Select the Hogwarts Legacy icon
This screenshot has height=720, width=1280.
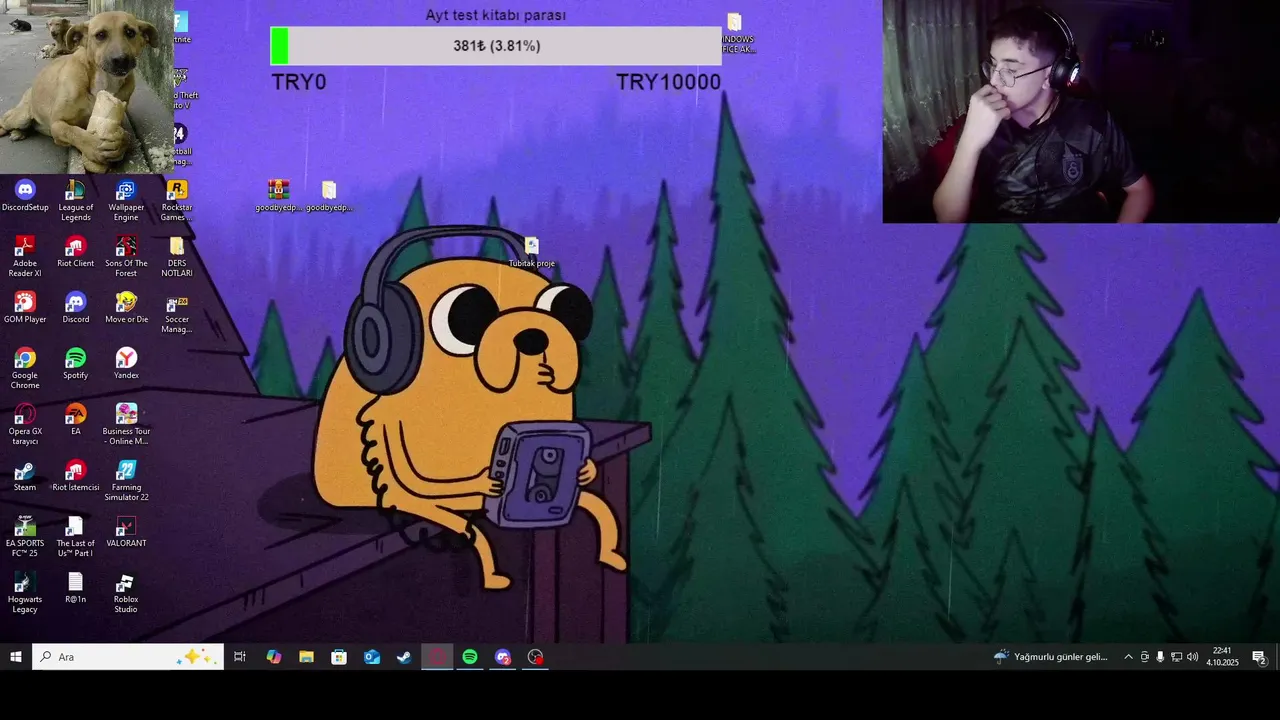[x=25, y=592]
